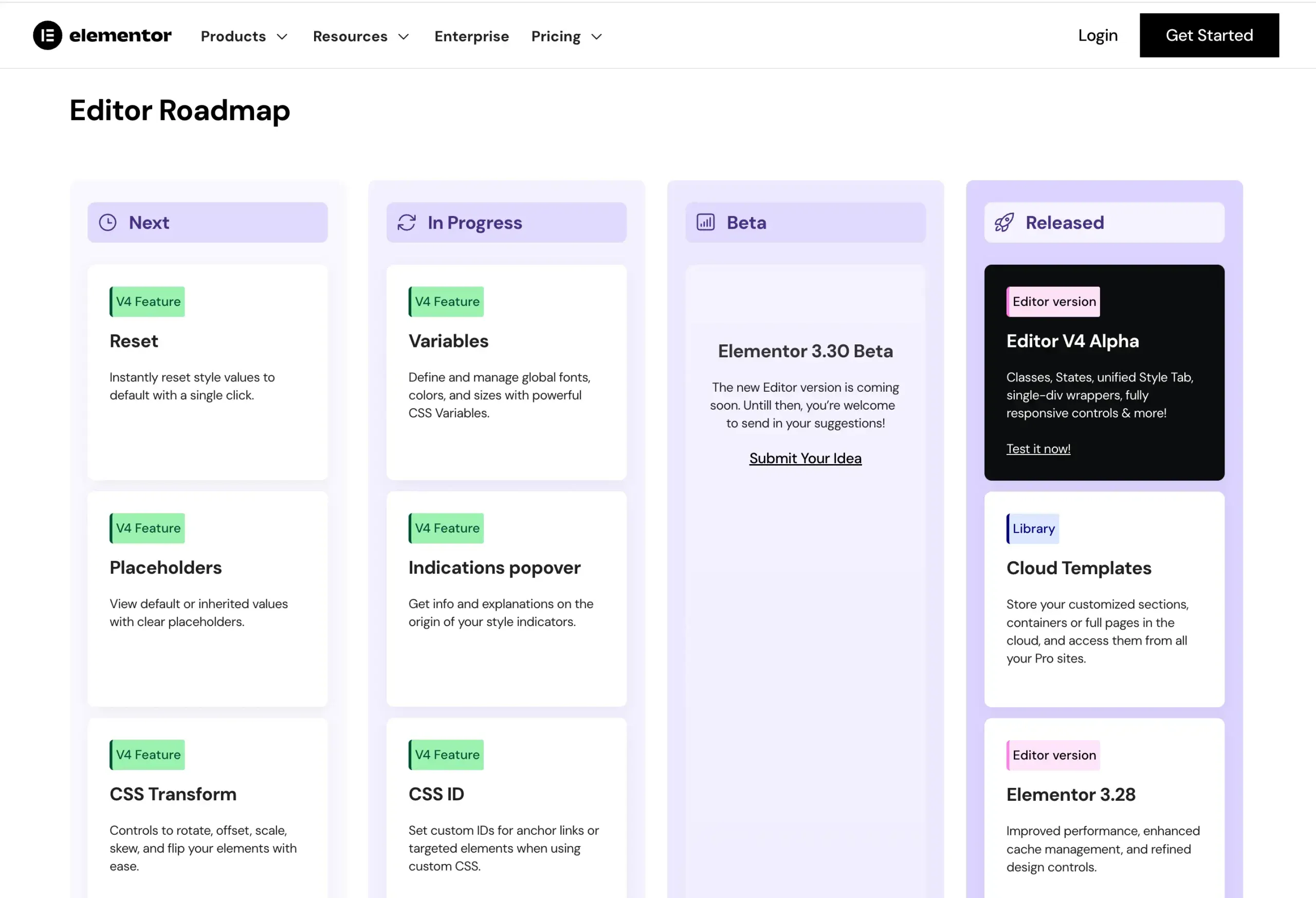Select the In Progress column header
The image size is (1316, 898).
point(506,223)
